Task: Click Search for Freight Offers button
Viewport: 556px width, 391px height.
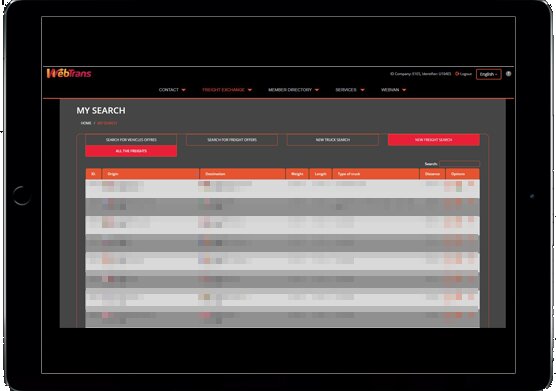Action: 232,140
